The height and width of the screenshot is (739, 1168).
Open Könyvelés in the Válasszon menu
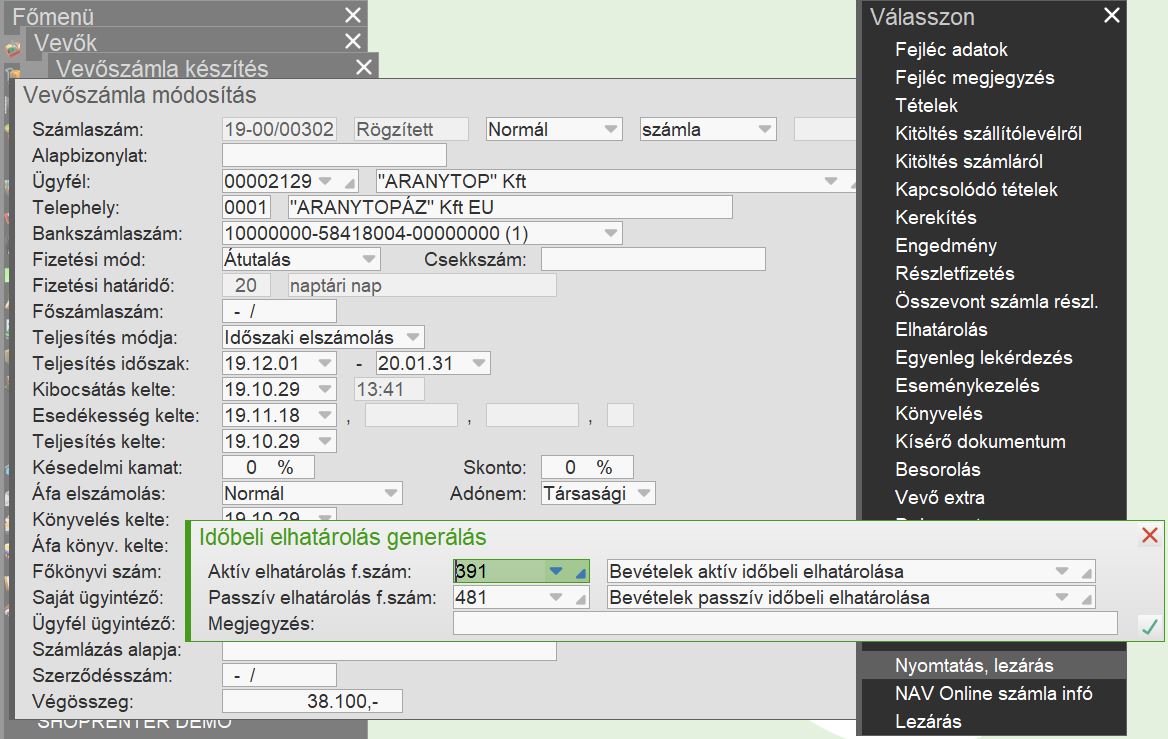point(938,413)
